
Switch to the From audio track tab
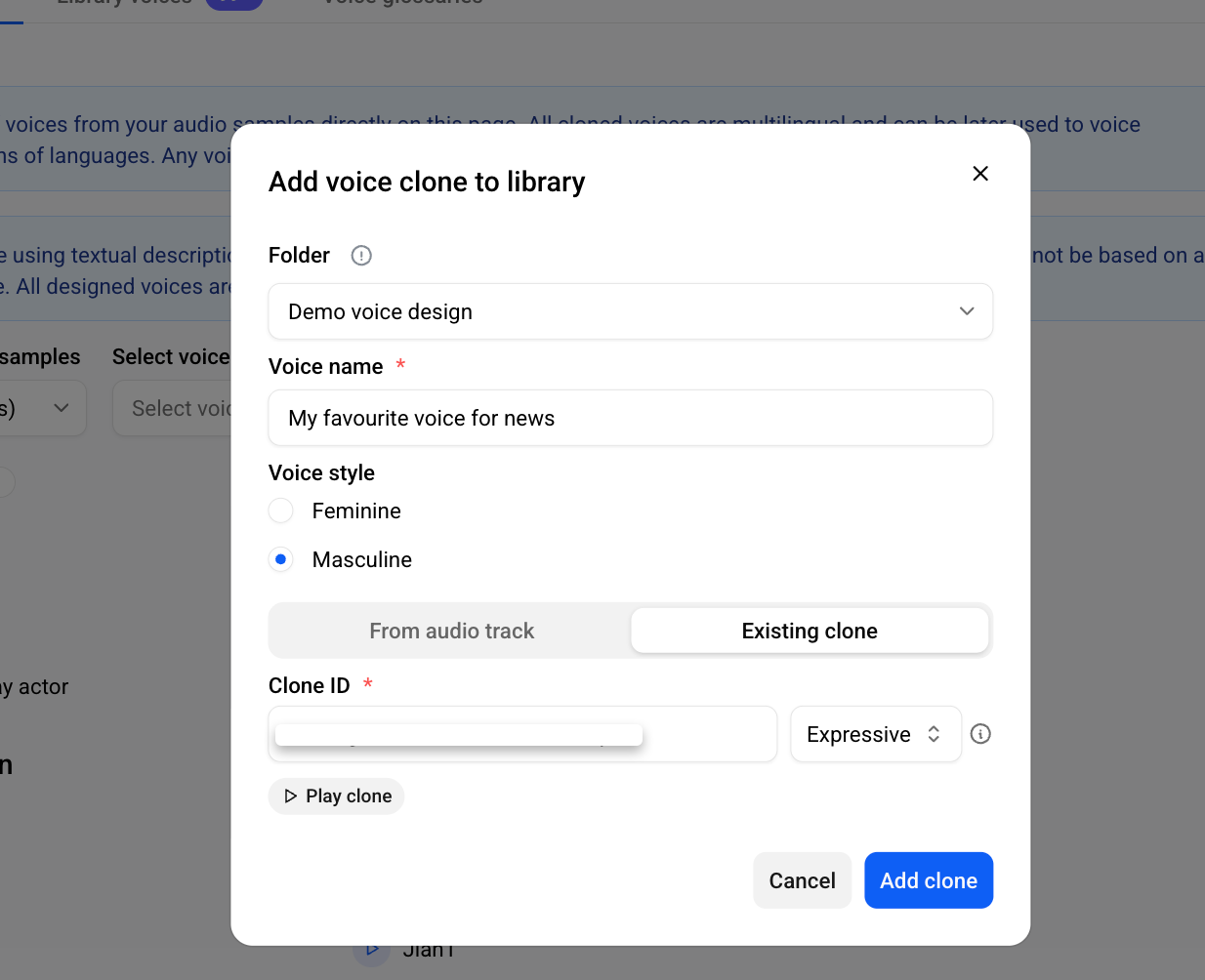(x=452, y=631)
